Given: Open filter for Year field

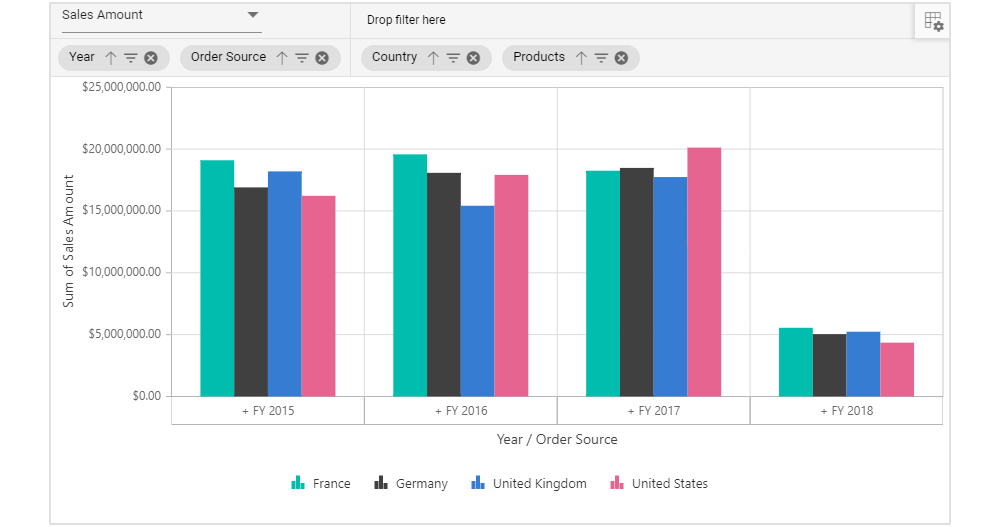Looking at the screenshot, I should click(131, 58).
